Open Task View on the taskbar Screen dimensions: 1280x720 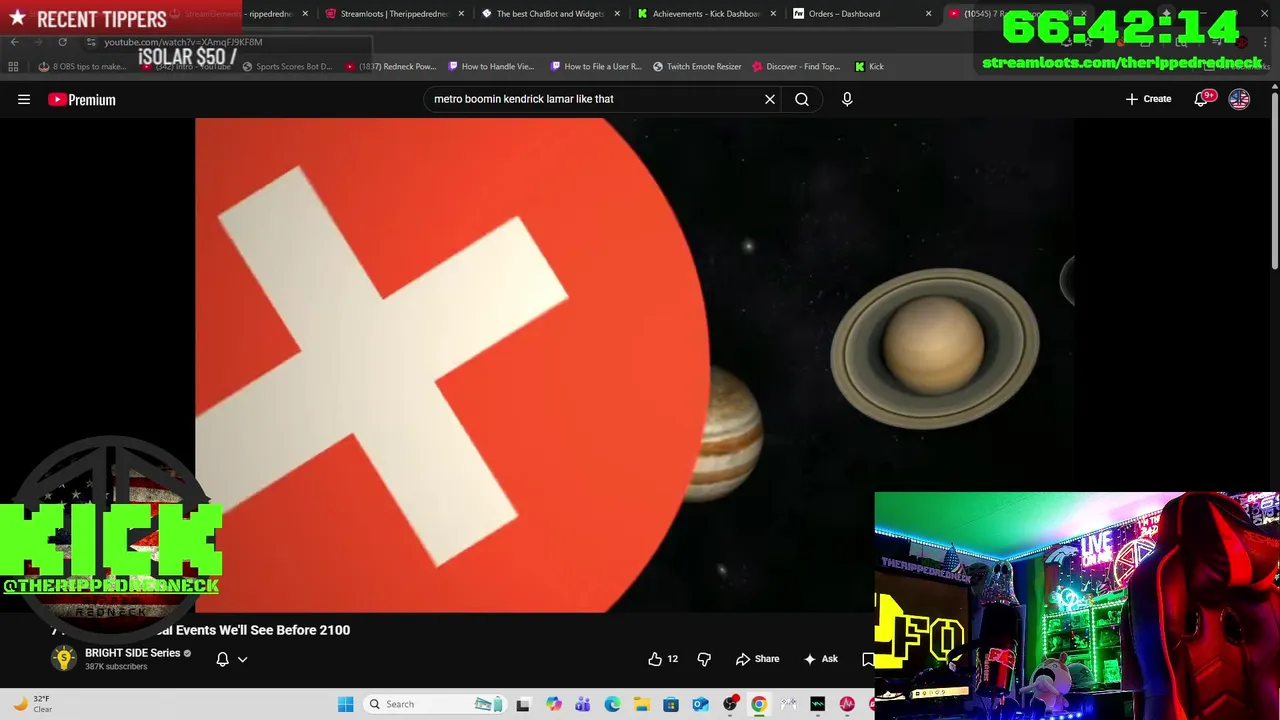pyautogui.click(x=525, y=704)
